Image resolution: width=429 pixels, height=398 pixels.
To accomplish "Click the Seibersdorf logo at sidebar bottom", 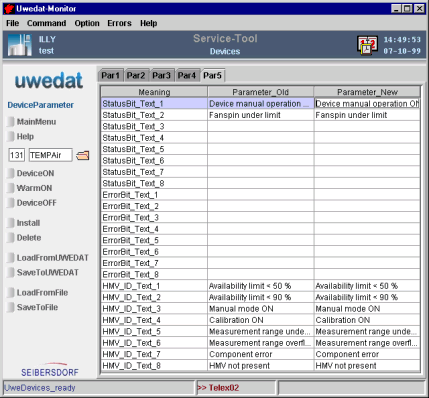I will (x=50, y=370).
